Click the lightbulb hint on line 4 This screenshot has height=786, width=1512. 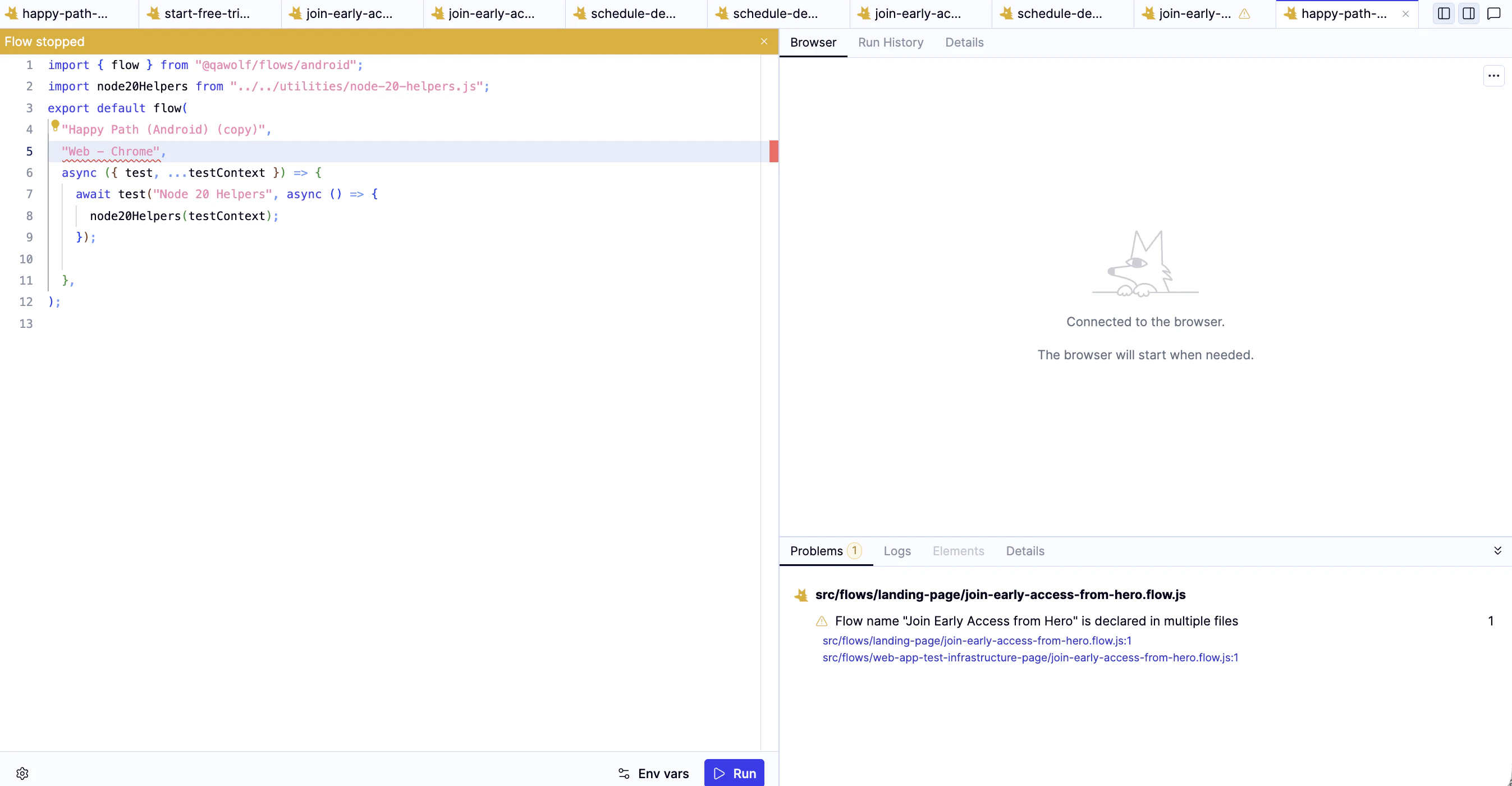55,126
